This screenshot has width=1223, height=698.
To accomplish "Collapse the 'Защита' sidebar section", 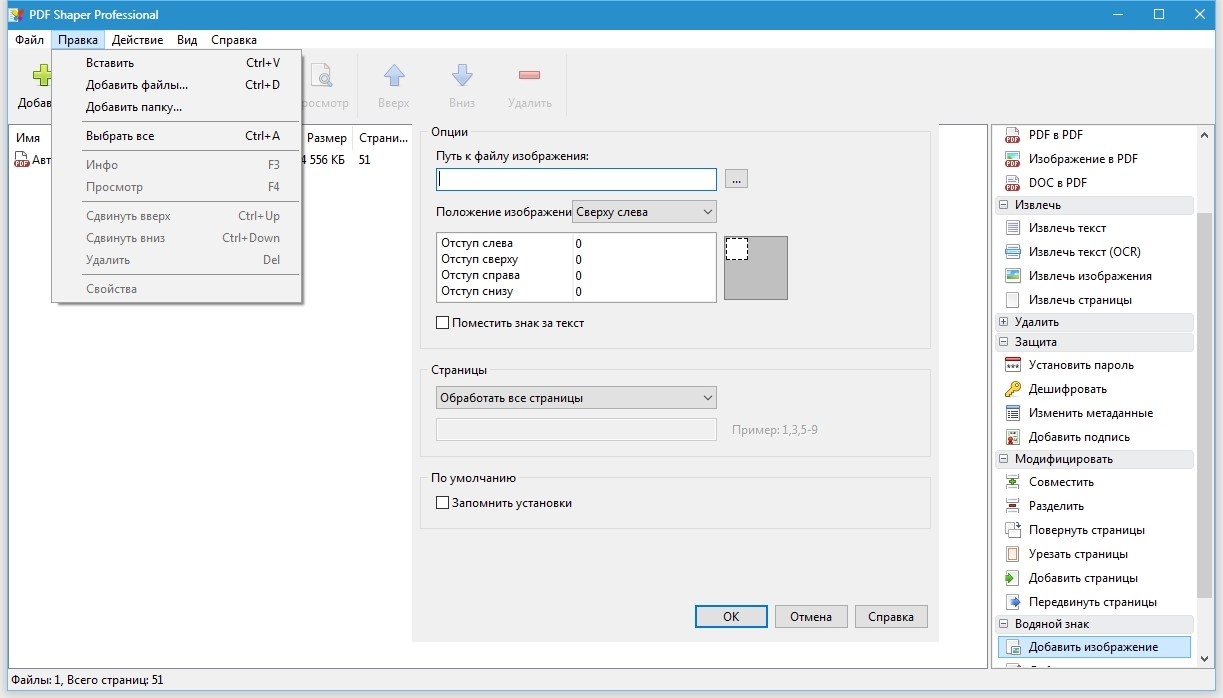I will (x=1003, y=342).
